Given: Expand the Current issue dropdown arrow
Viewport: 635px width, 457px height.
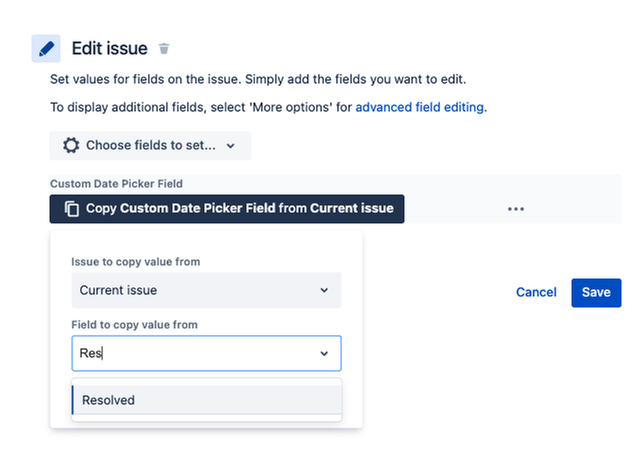Looking at the screenshot, I should tap(324, 290).
